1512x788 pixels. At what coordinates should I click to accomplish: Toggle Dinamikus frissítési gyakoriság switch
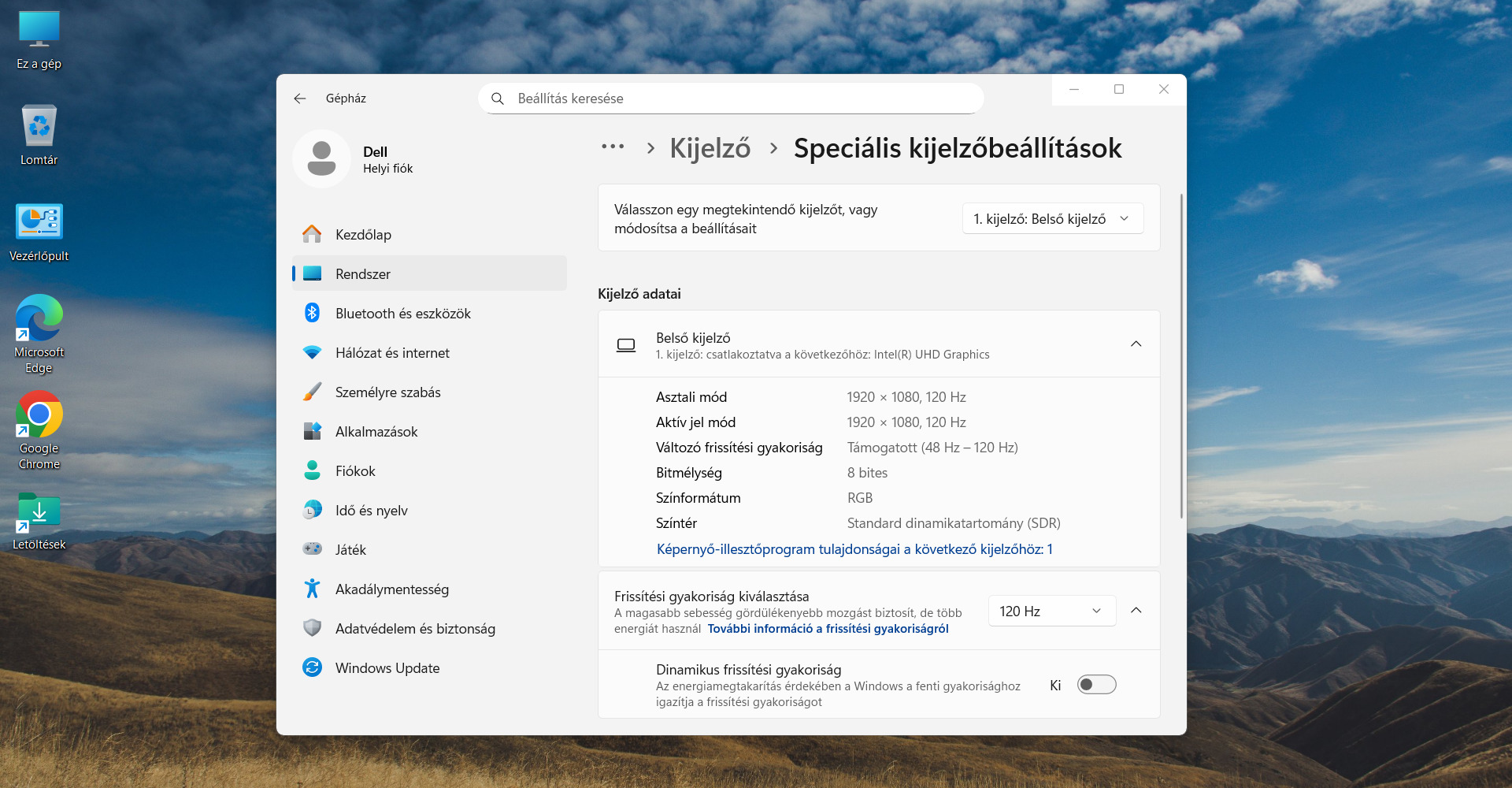tap(1096, 685)
